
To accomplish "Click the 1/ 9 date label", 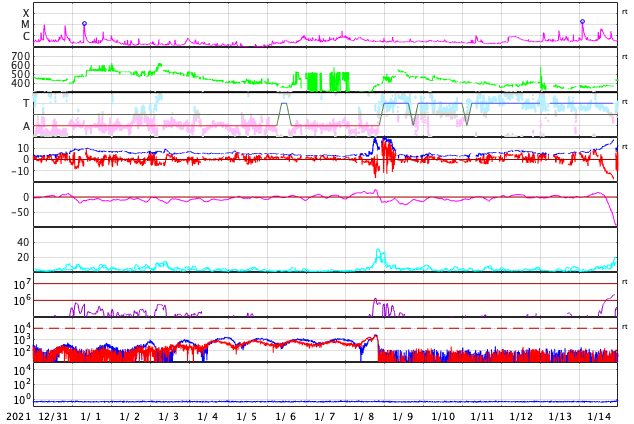I will (403, 417).
